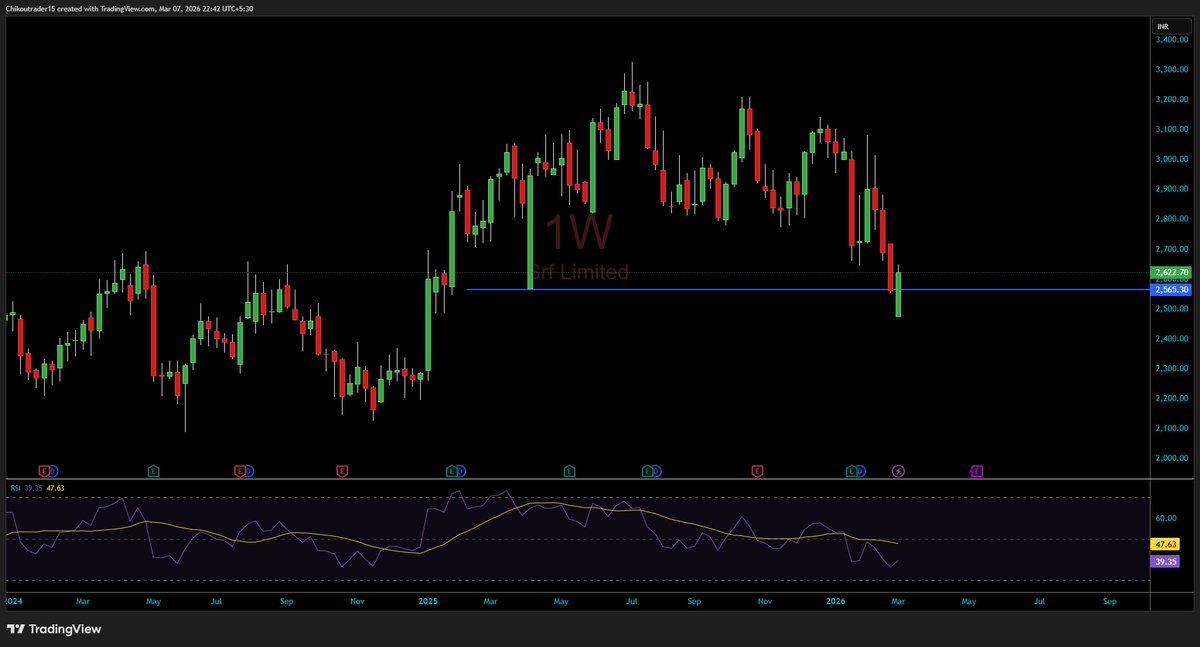The image size is (1200, 647).
Task: Click the lightning split icon near March 2026
Action: click(897, 470)
